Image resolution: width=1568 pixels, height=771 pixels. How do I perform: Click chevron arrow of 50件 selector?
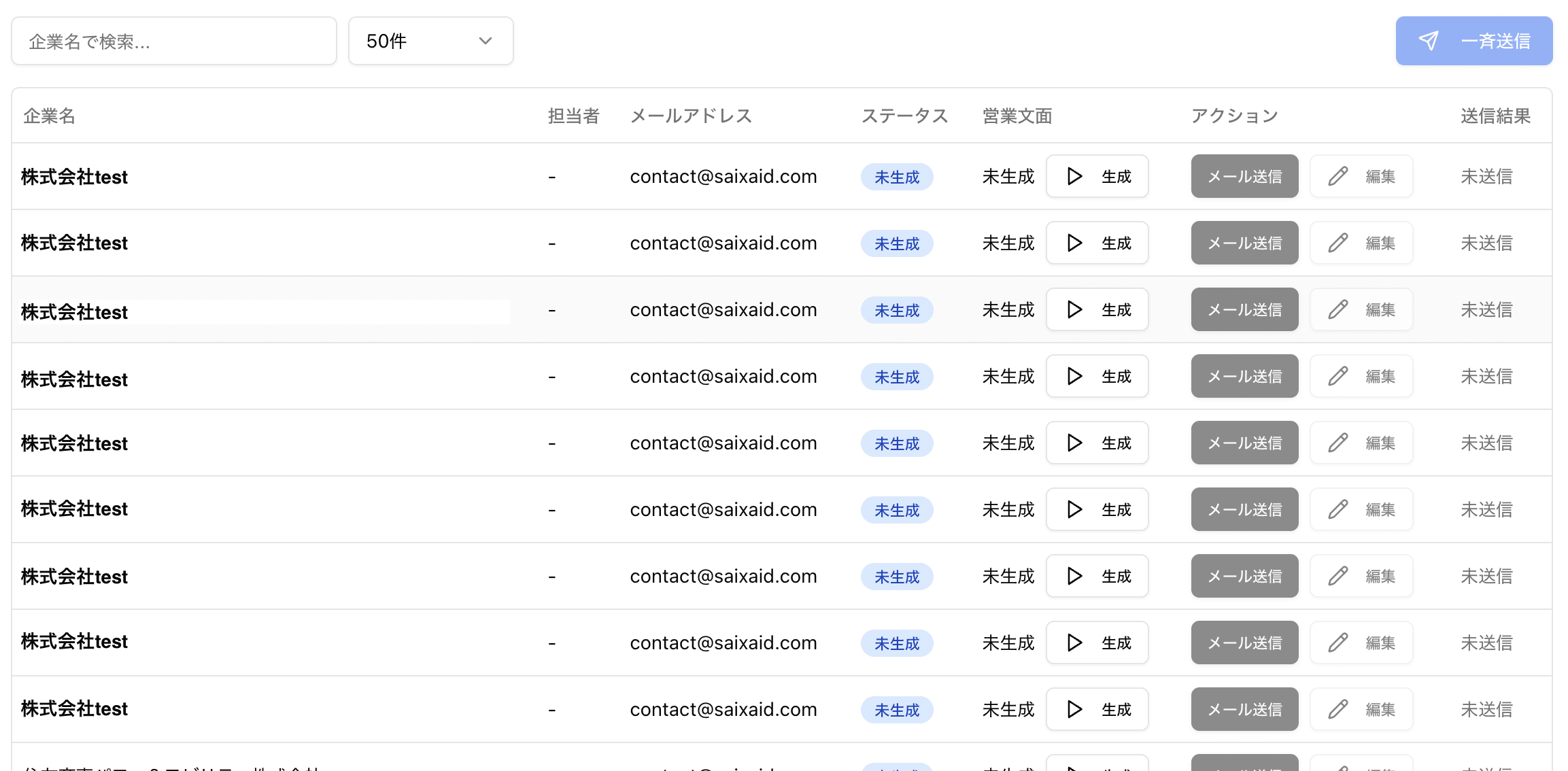(x=485, y=41)
